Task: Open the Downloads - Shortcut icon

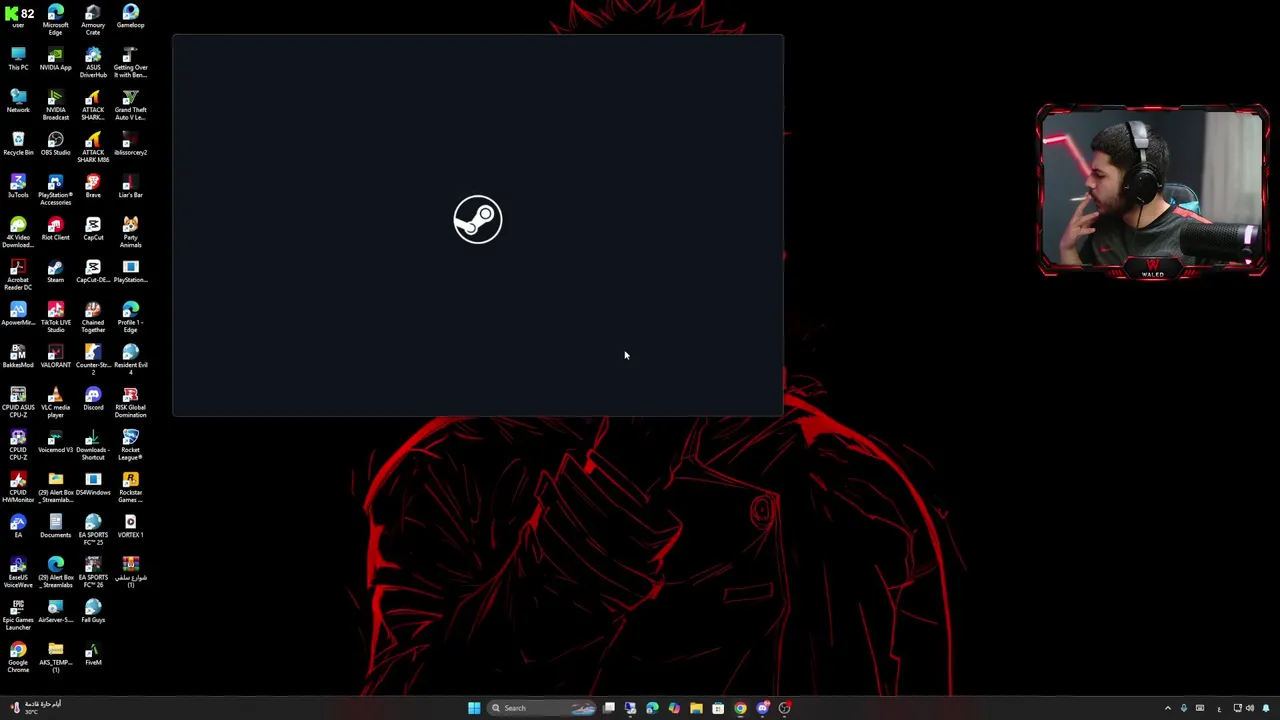Action: (x=93, y=445)
